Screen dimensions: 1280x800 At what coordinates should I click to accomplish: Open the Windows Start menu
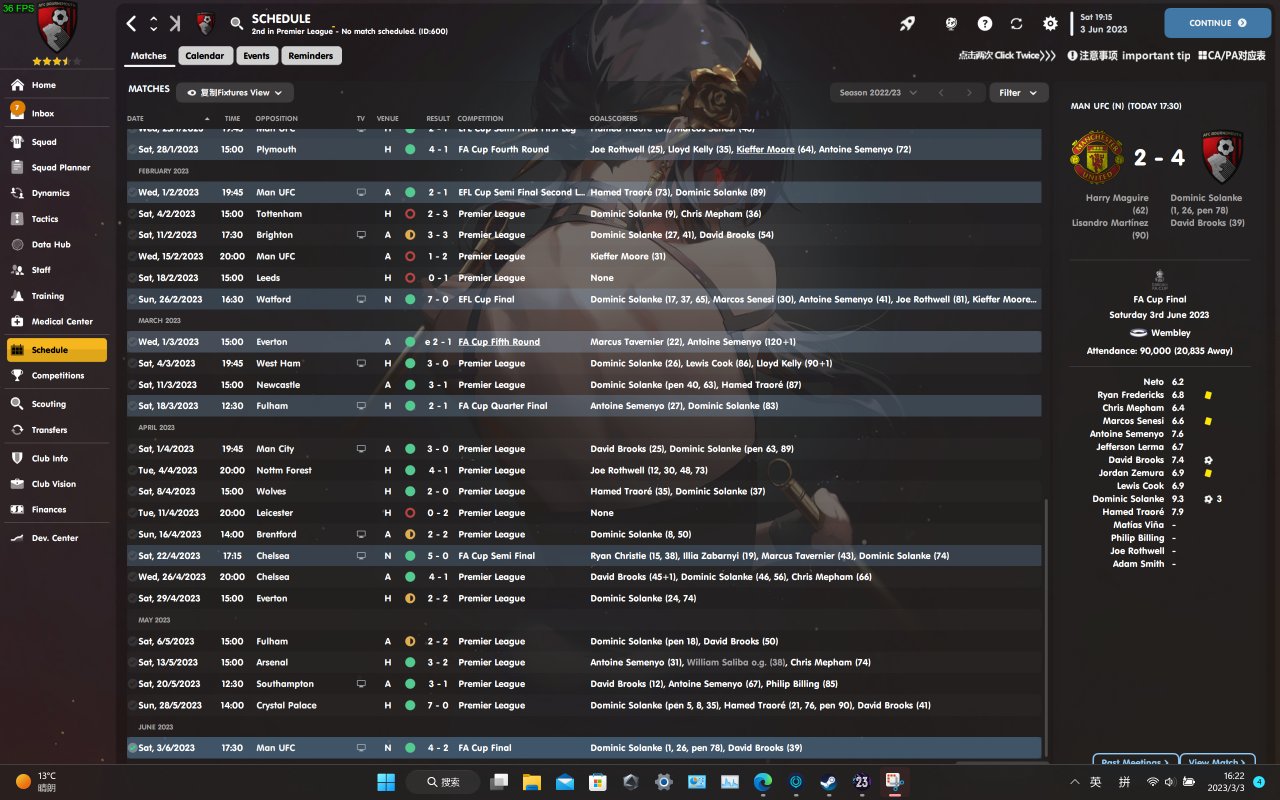386,782
